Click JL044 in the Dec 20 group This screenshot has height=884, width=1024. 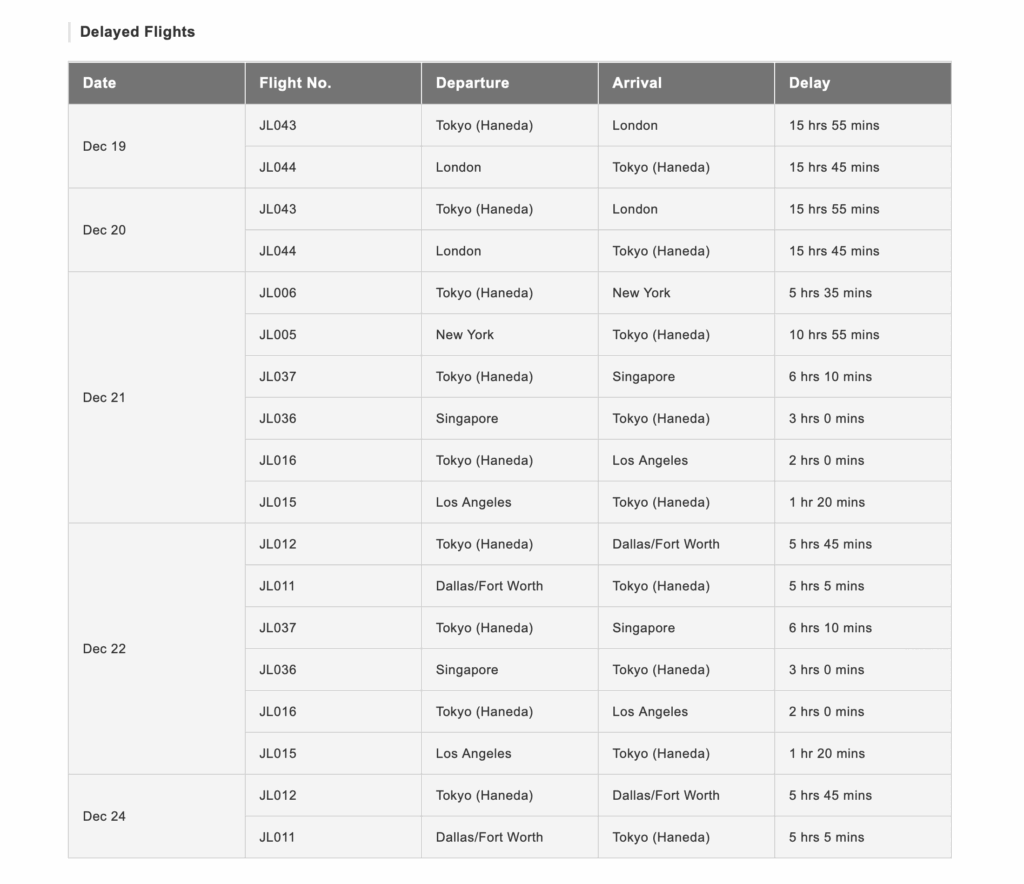tap(278, 251)
